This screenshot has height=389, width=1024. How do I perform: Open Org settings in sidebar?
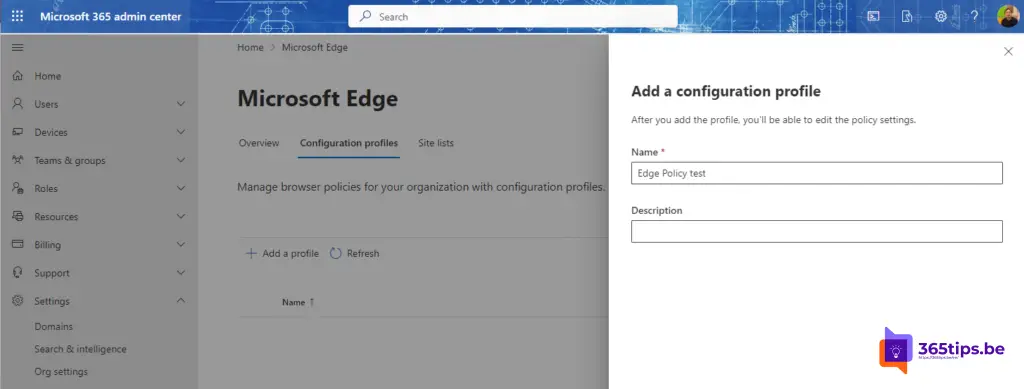(x=61, y=372)
